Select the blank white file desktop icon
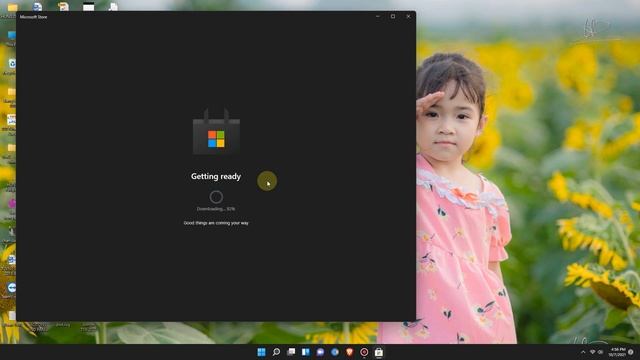The image size is (640, 360). point(113,7)
